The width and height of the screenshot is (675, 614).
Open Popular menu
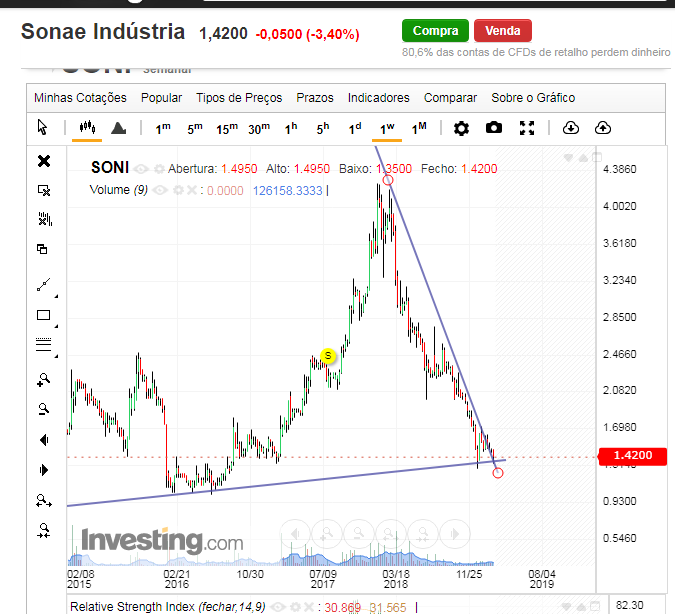(161, 98)
